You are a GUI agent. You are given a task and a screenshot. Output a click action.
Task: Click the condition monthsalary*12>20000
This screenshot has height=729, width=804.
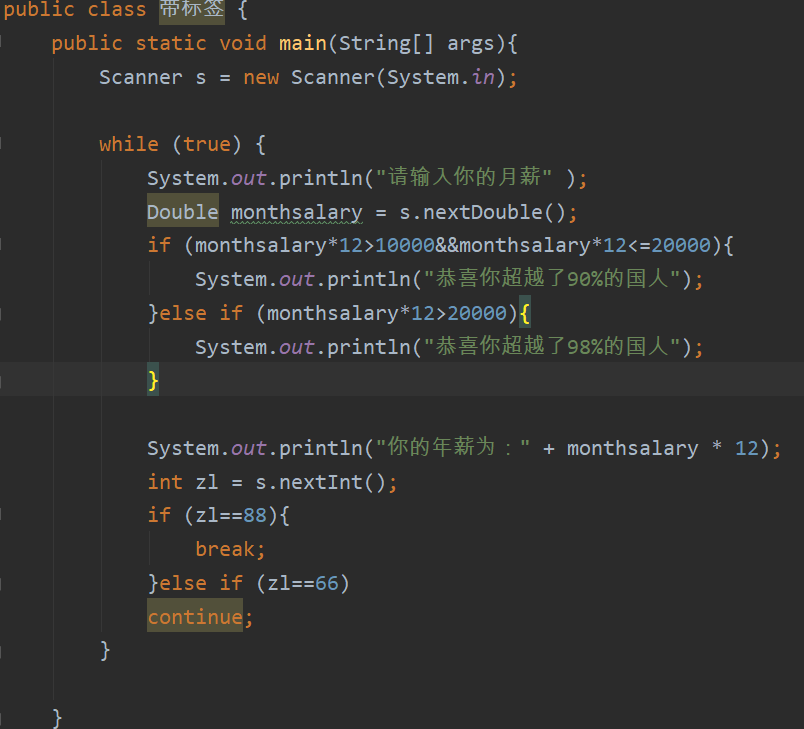point(387,313)
